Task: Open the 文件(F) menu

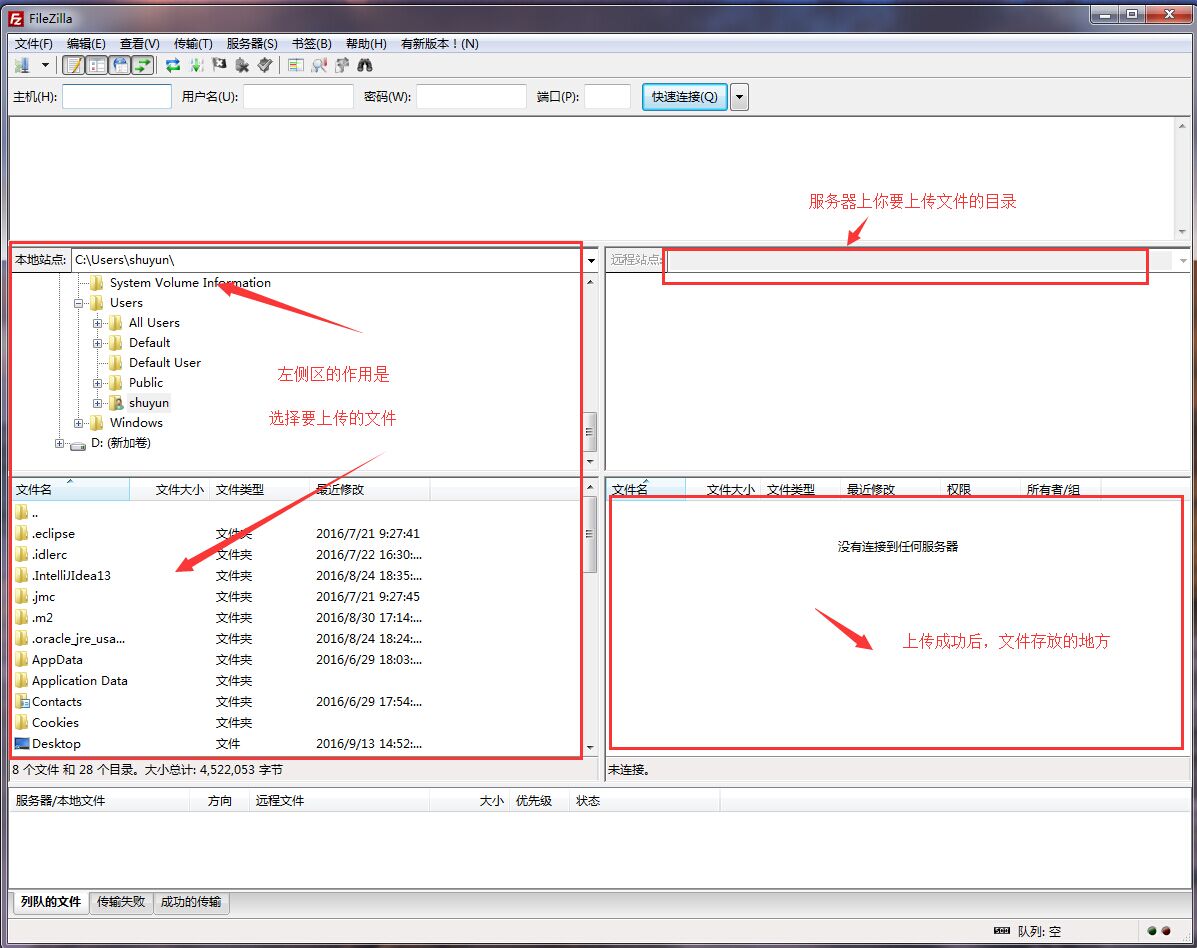Action: (34, 44)
